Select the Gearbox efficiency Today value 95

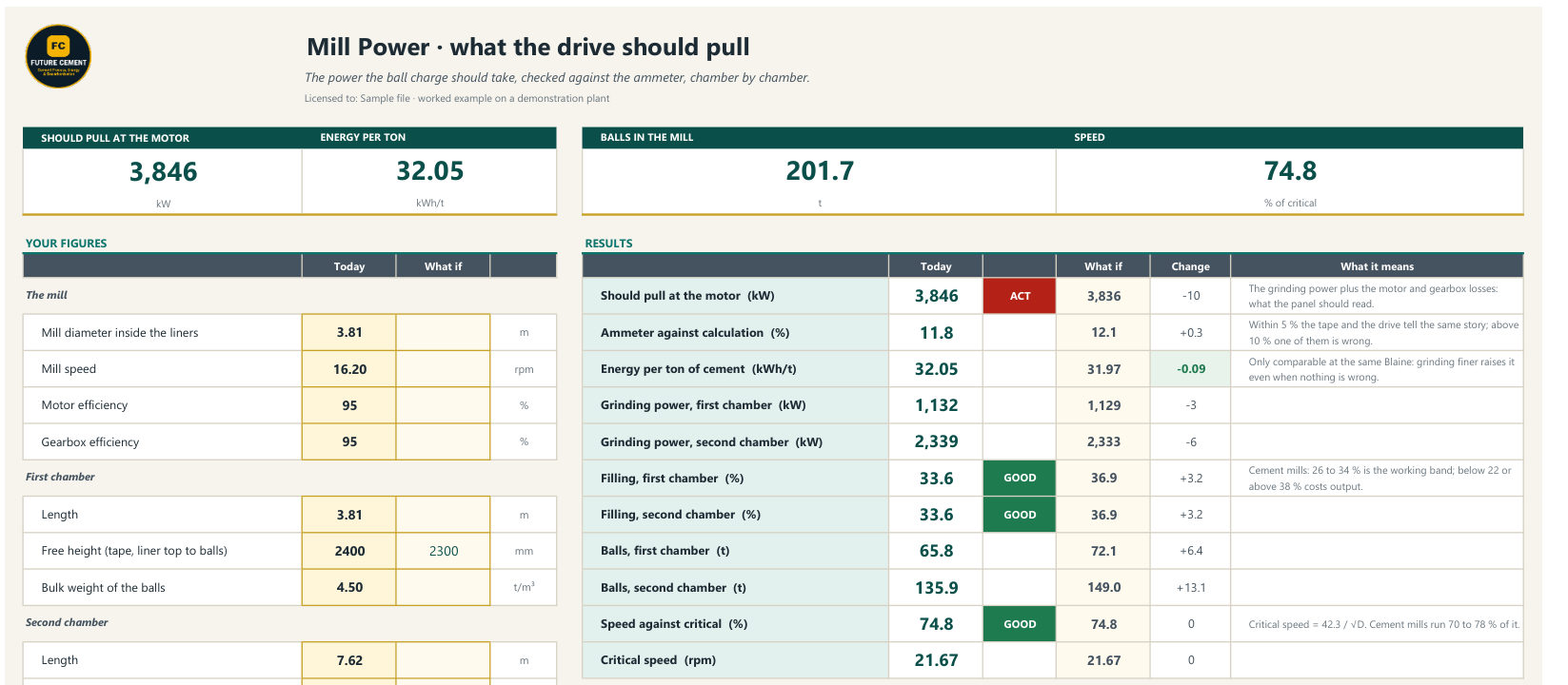pyautogui.click(x=349, y=441)
